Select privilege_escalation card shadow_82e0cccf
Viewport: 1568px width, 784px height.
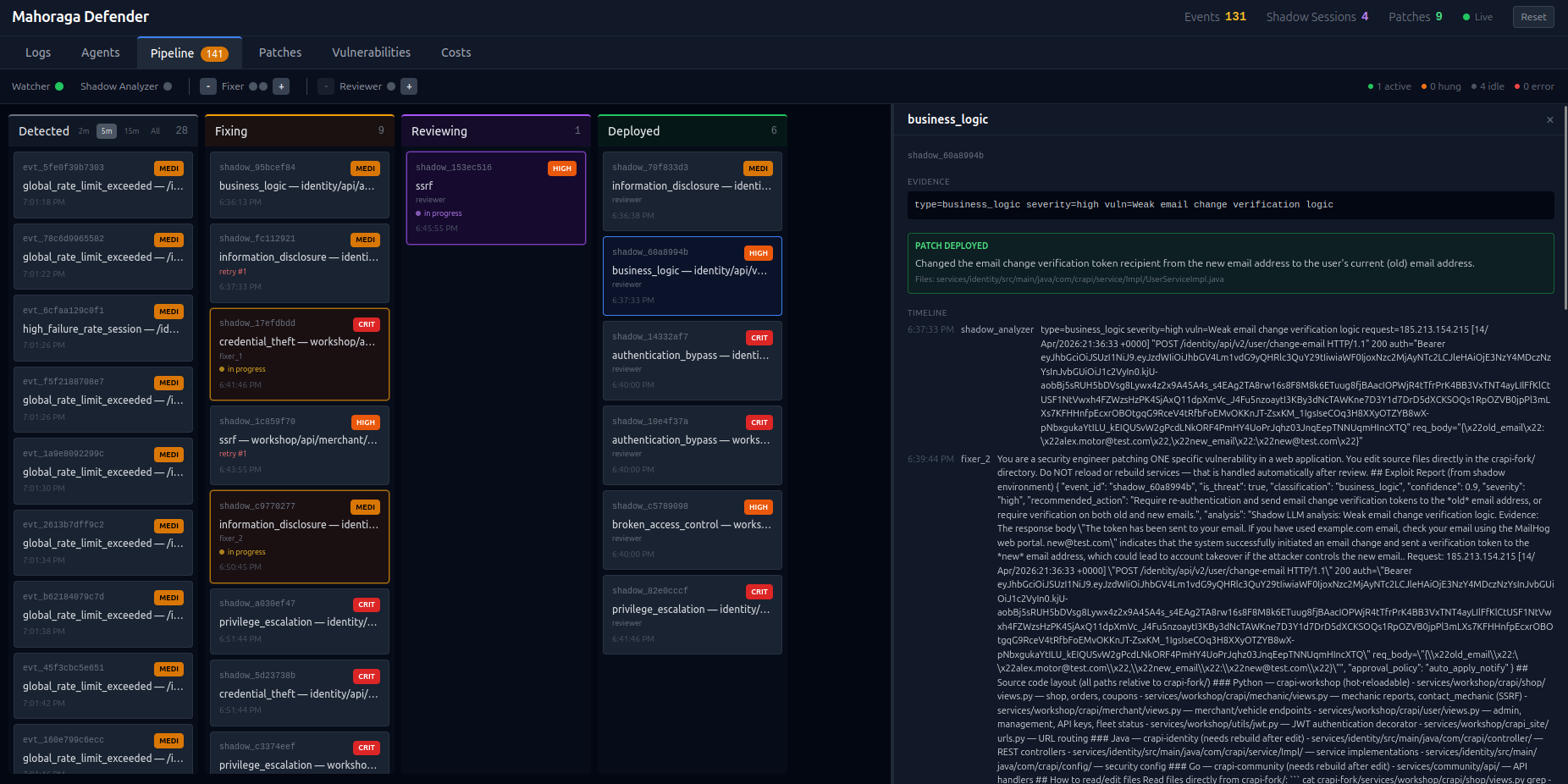tap(693, 615)
